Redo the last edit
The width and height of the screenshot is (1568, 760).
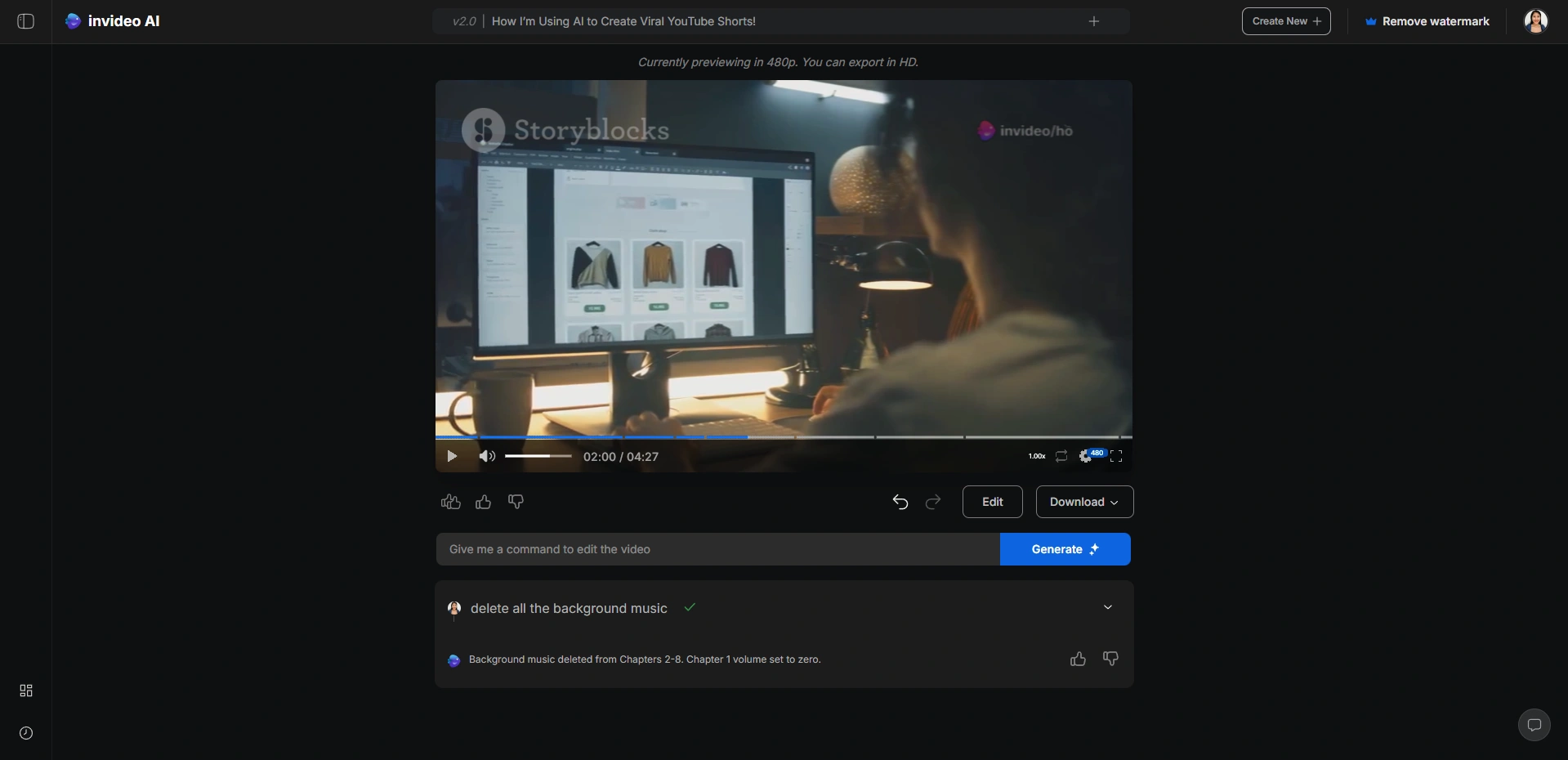(x=933, y=502)
